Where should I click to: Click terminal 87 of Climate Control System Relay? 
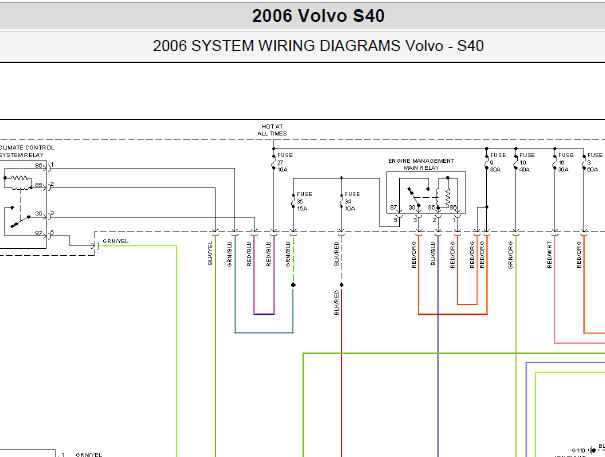tap(39, 233)
